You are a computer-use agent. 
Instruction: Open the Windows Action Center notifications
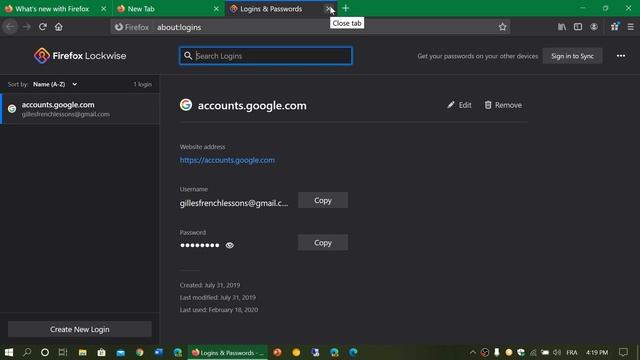coord(623,352)
